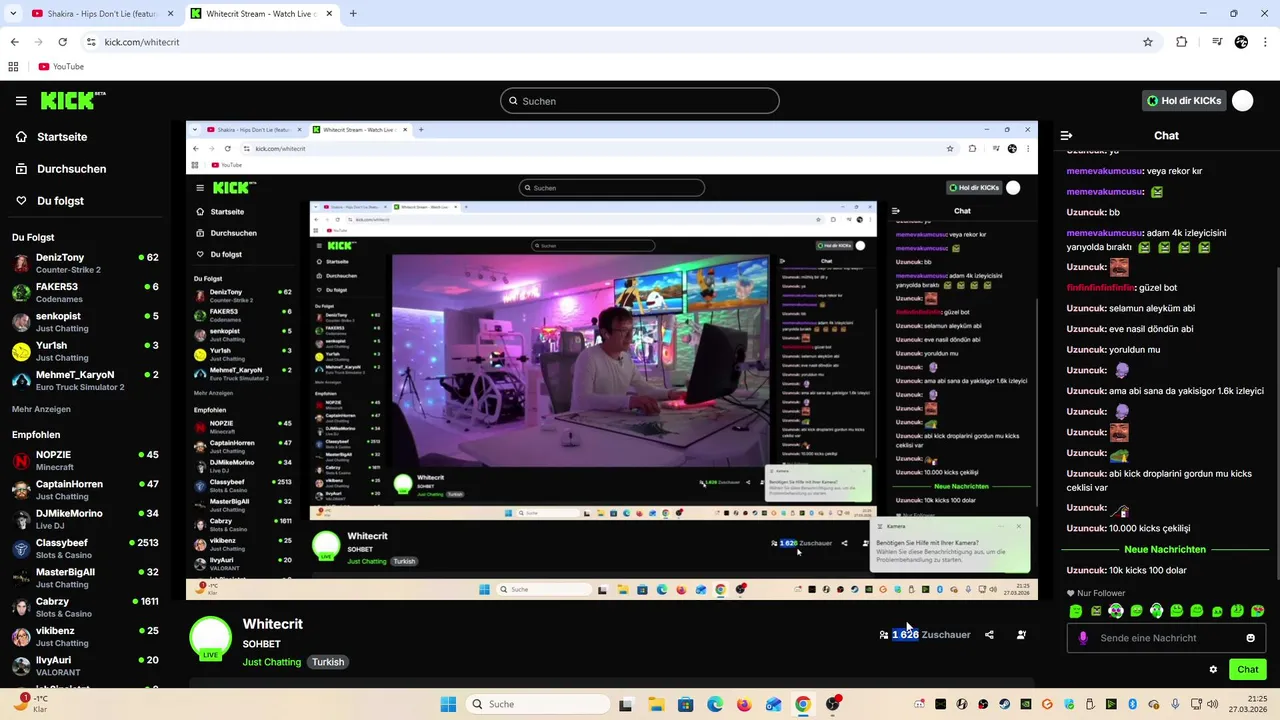Click the Startseite home icon in the main sidebar
The height and width of the screenshot is (720, 1280).
[x=21, y=137]
